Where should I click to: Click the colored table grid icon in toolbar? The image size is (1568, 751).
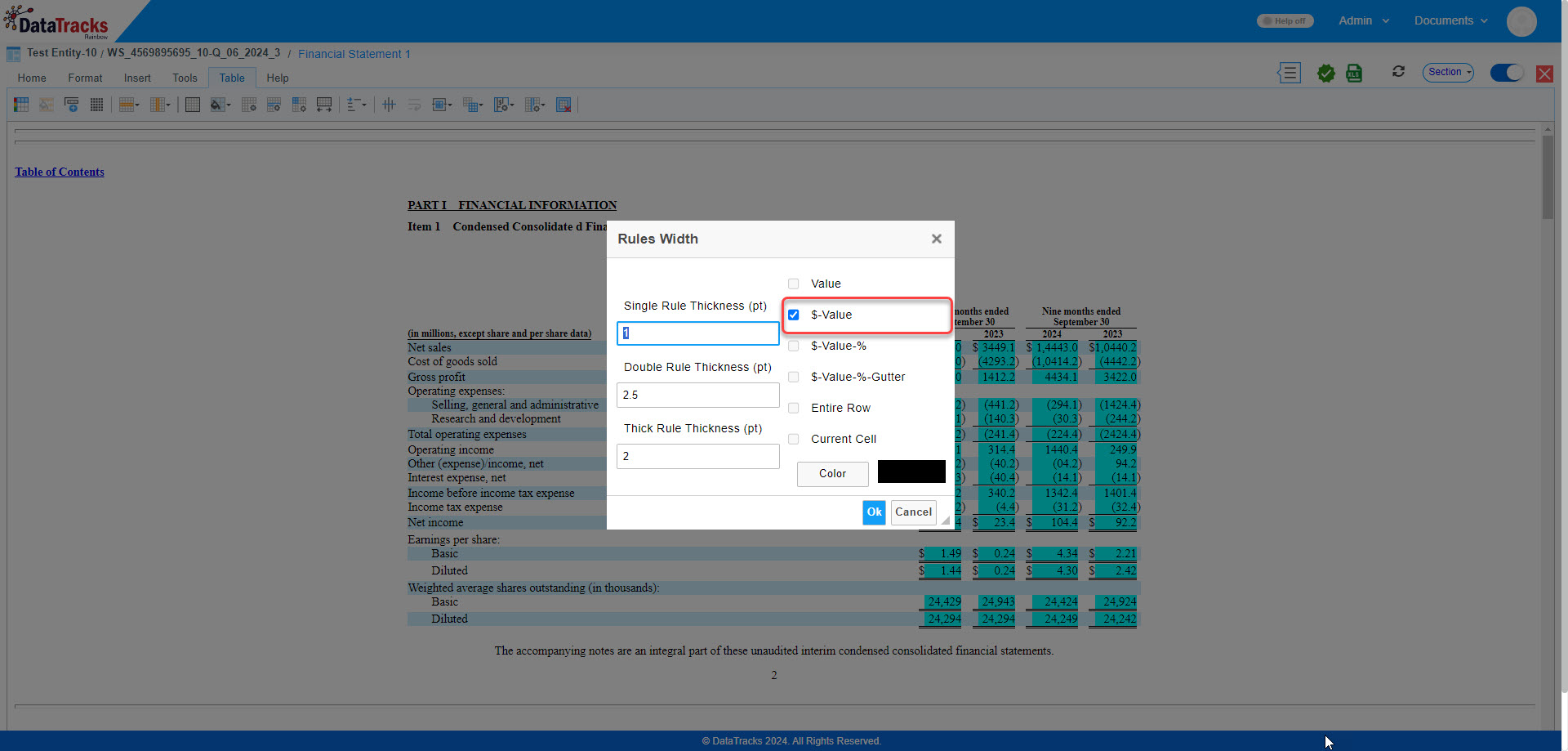click(21, 105)
